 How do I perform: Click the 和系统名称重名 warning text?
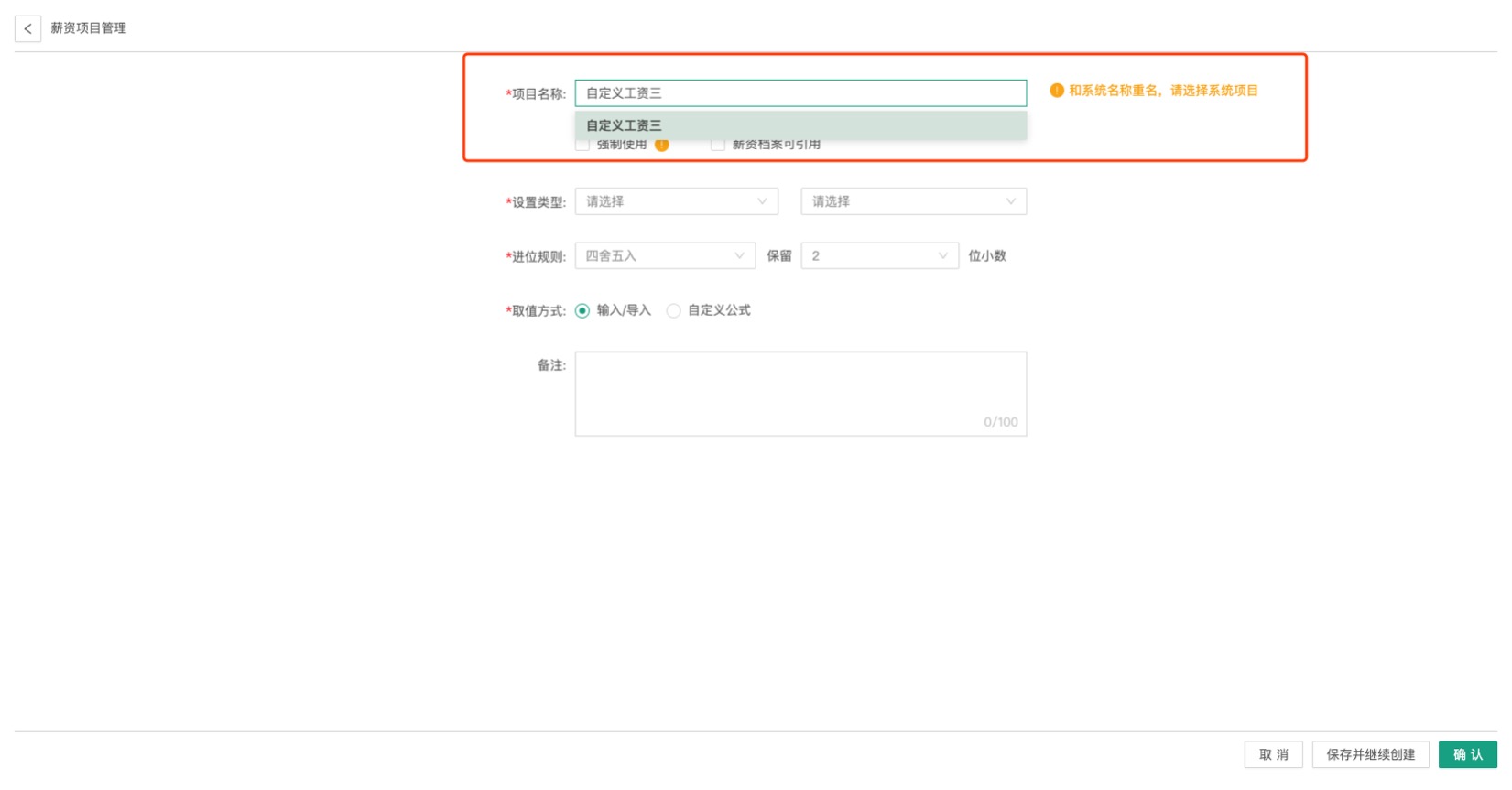point(1164,91)
